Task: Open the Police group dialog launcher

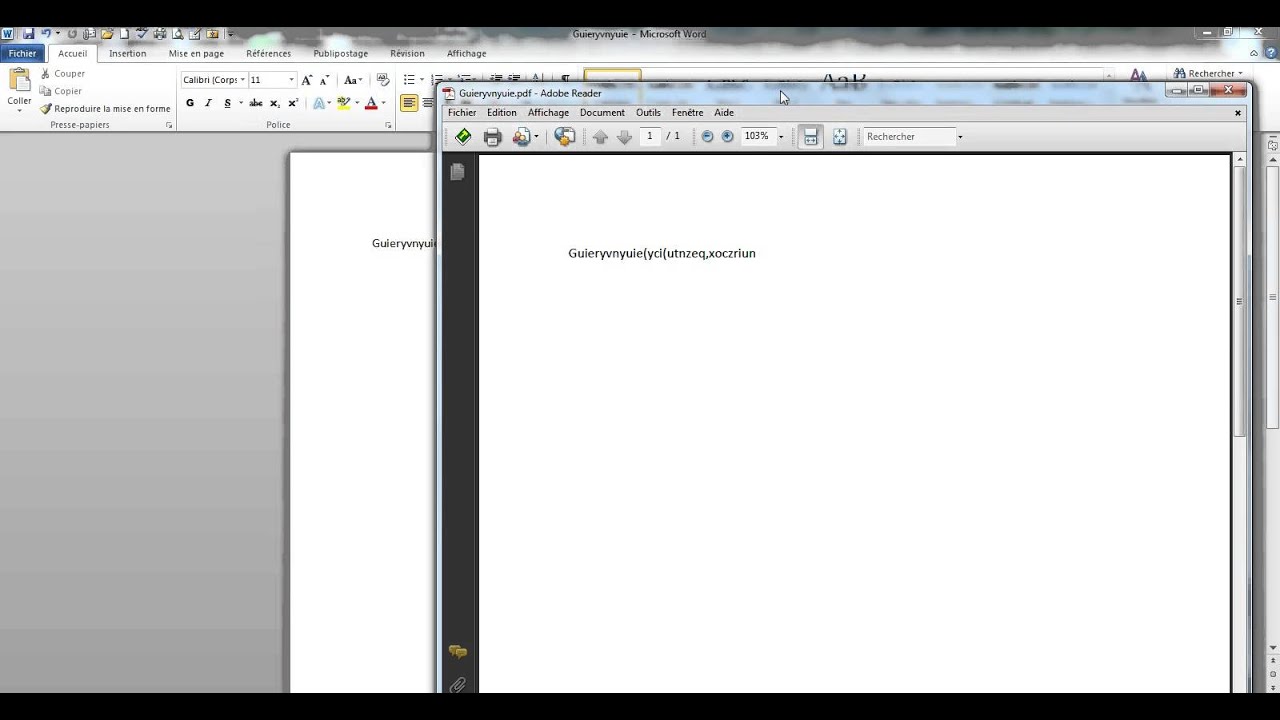Action: pos(388,125)
